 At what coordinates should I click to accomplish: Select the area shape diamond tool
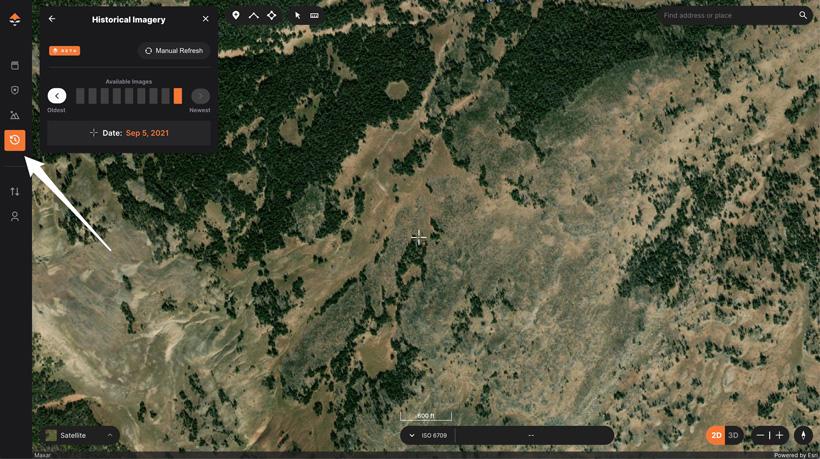point(271,15)
